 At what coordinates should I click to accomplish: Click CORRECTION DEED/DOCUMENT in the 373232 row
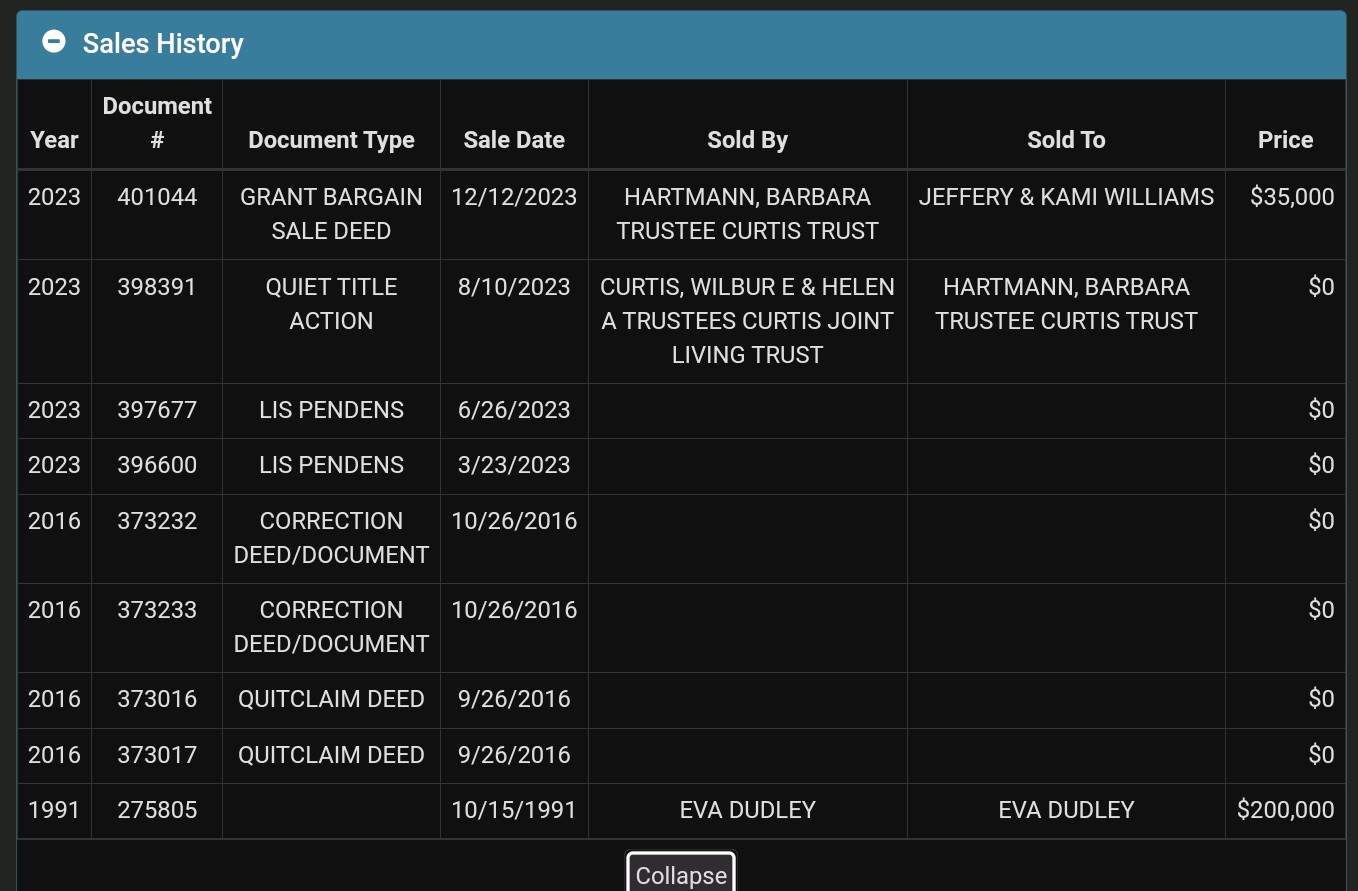point(331,538)
